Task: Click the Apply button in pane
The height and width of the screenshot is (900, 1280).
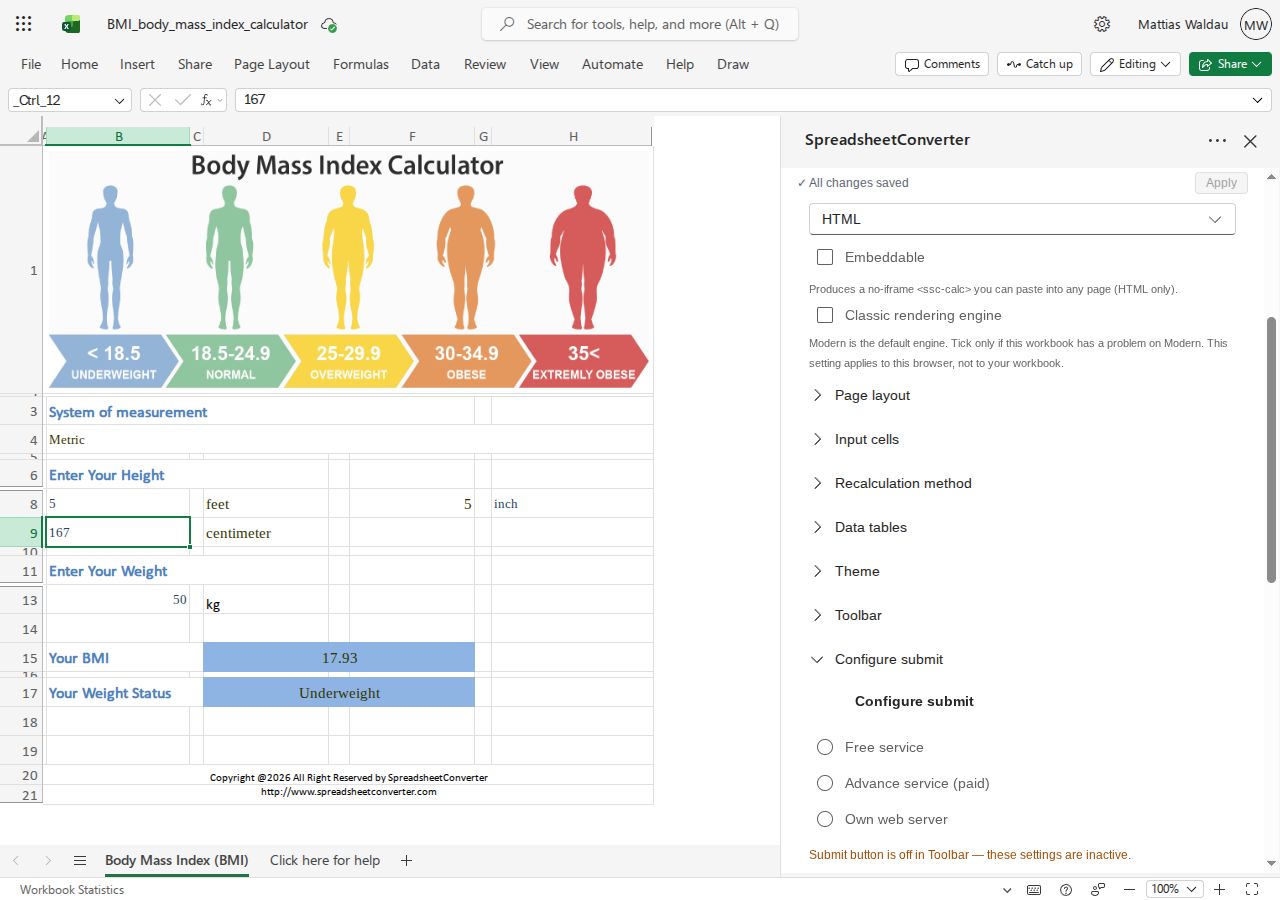Action: click(x=1221, y=183)
